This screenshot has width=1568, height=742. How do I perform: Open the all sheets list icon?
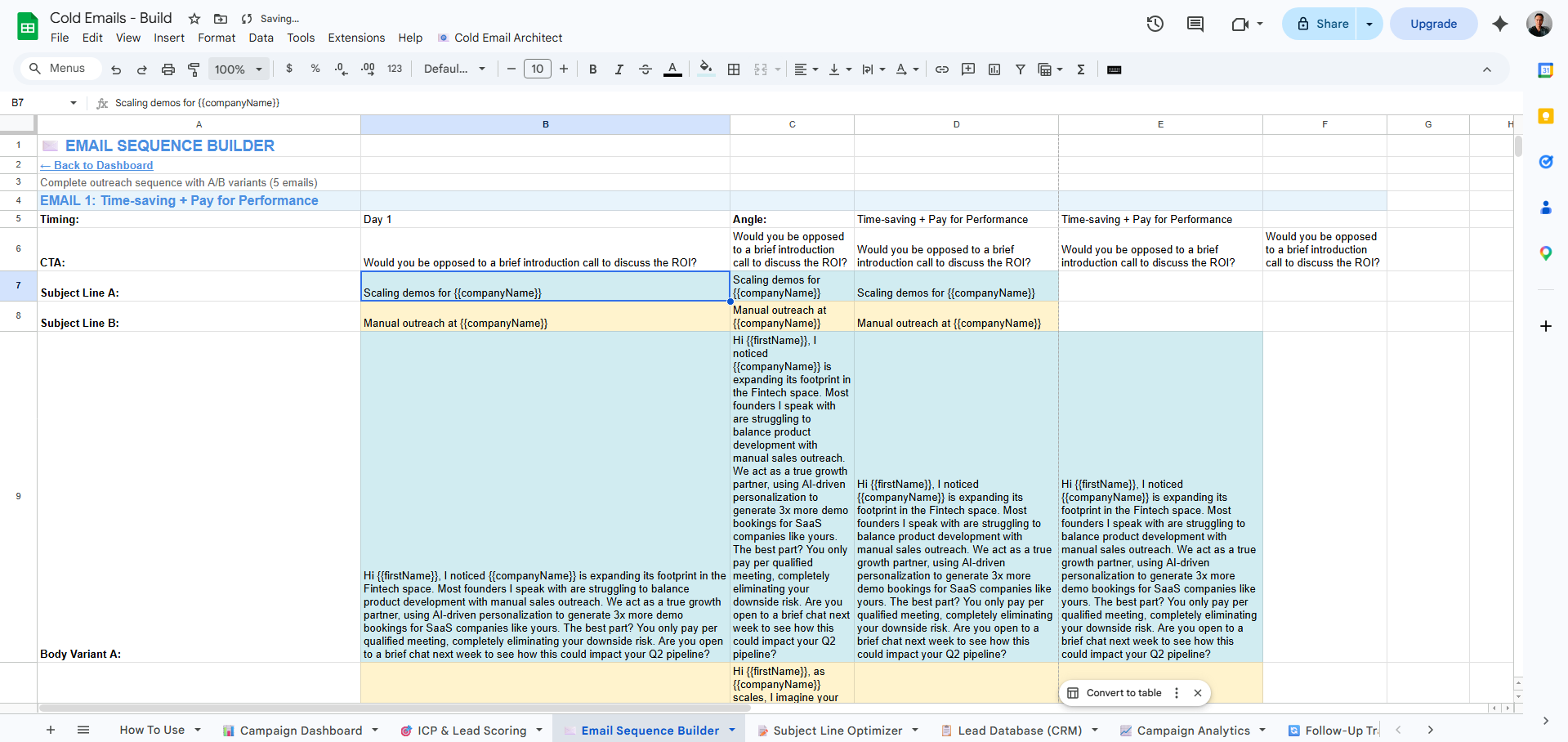point(83,730)
